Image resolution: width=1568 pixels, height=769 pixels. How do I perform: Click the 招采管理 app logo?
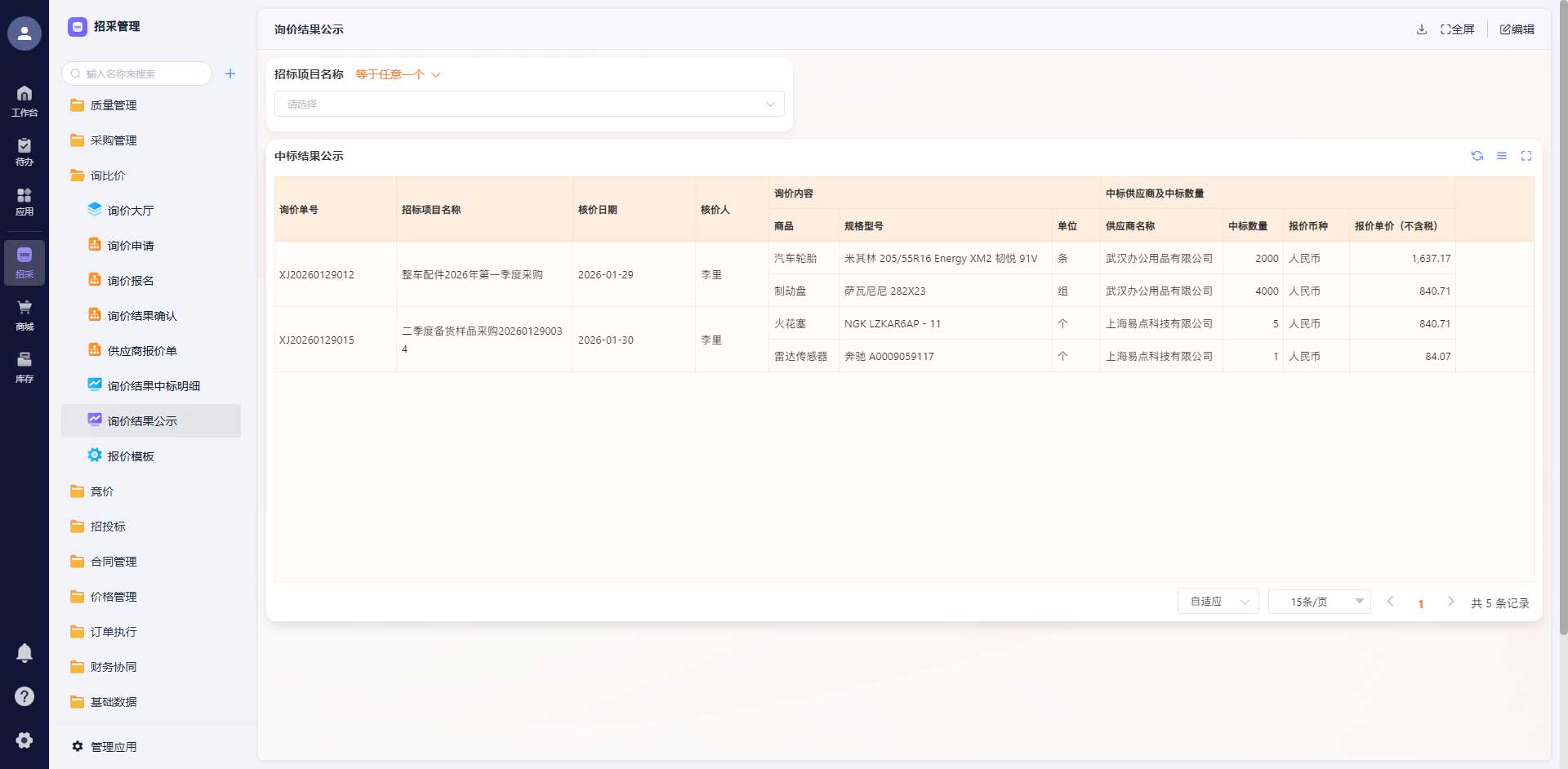pyautogui.click(x=78, y=27)
